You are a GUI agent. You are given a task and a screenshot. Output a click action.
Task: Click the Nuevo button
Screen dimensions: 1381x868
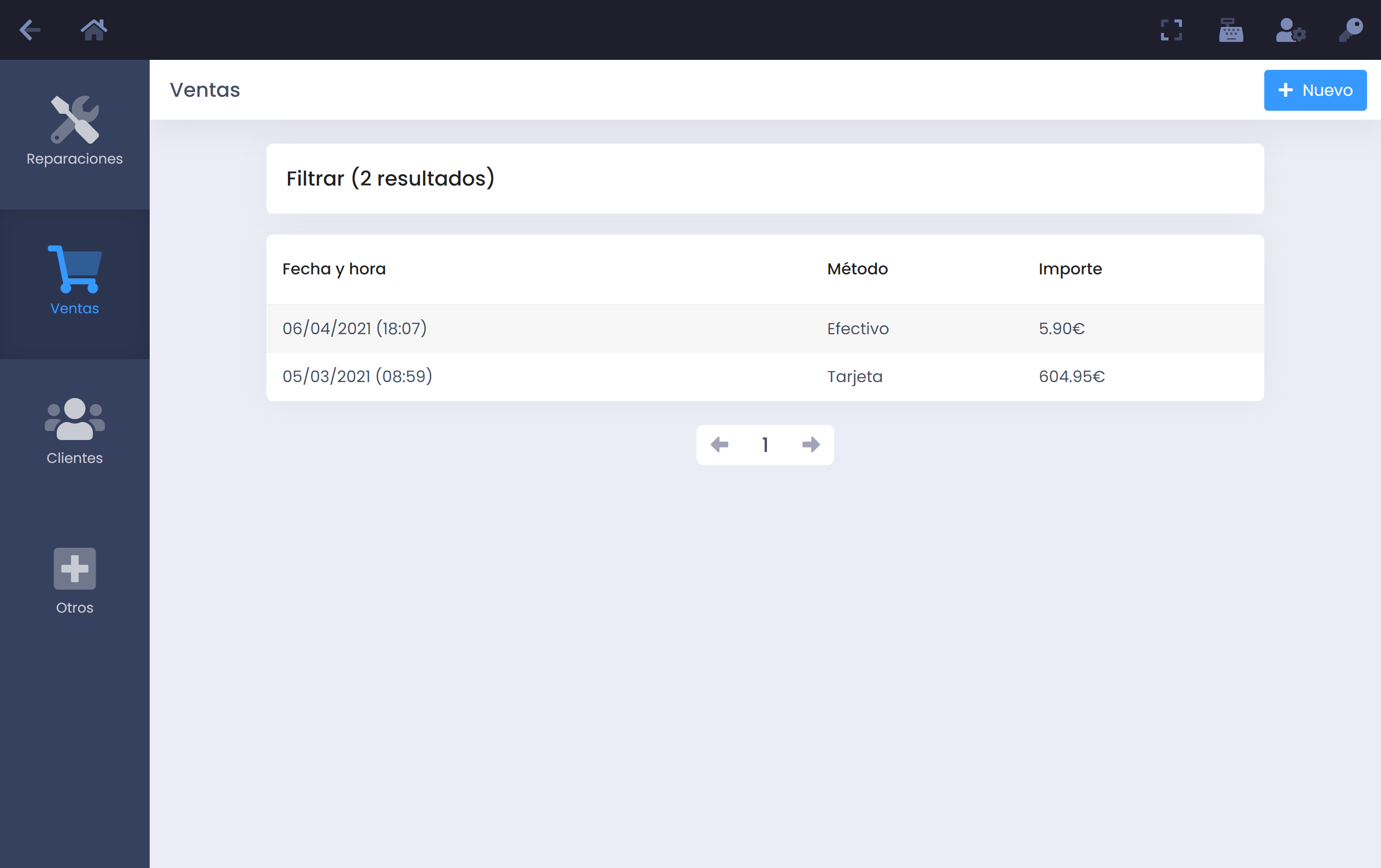pyautogui.click(x=1315, y=89)
